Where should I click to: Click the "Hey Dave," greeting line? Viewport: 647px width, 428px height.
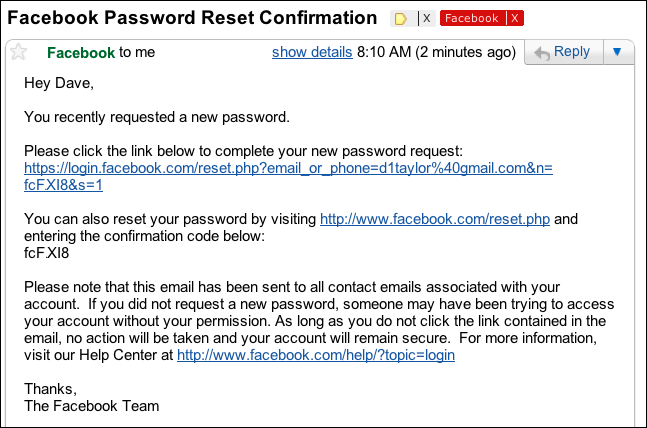[59, 83]
